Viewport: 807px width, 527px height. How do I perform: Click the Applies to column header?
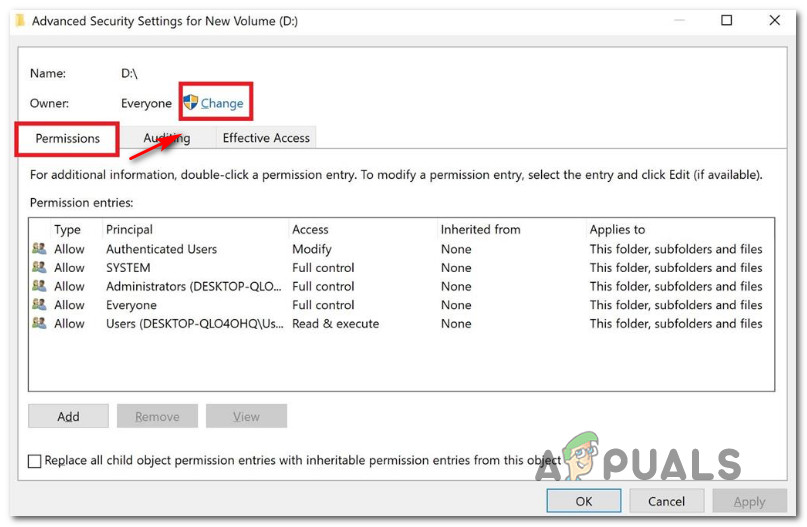tap(617, 230)
